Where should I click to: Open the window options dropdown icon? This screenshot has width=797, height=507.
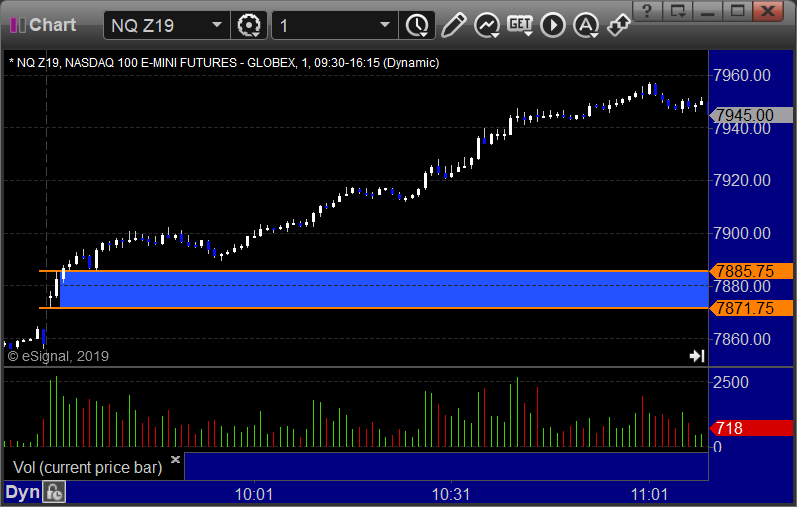pos(678,11)
